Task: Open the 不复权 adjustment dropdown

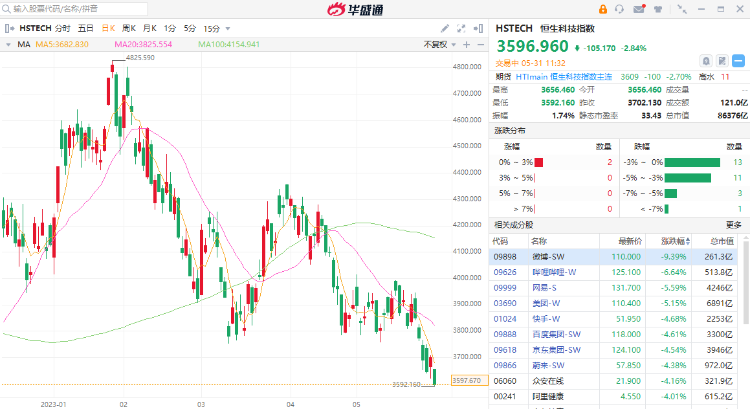Action: (440, 44)
